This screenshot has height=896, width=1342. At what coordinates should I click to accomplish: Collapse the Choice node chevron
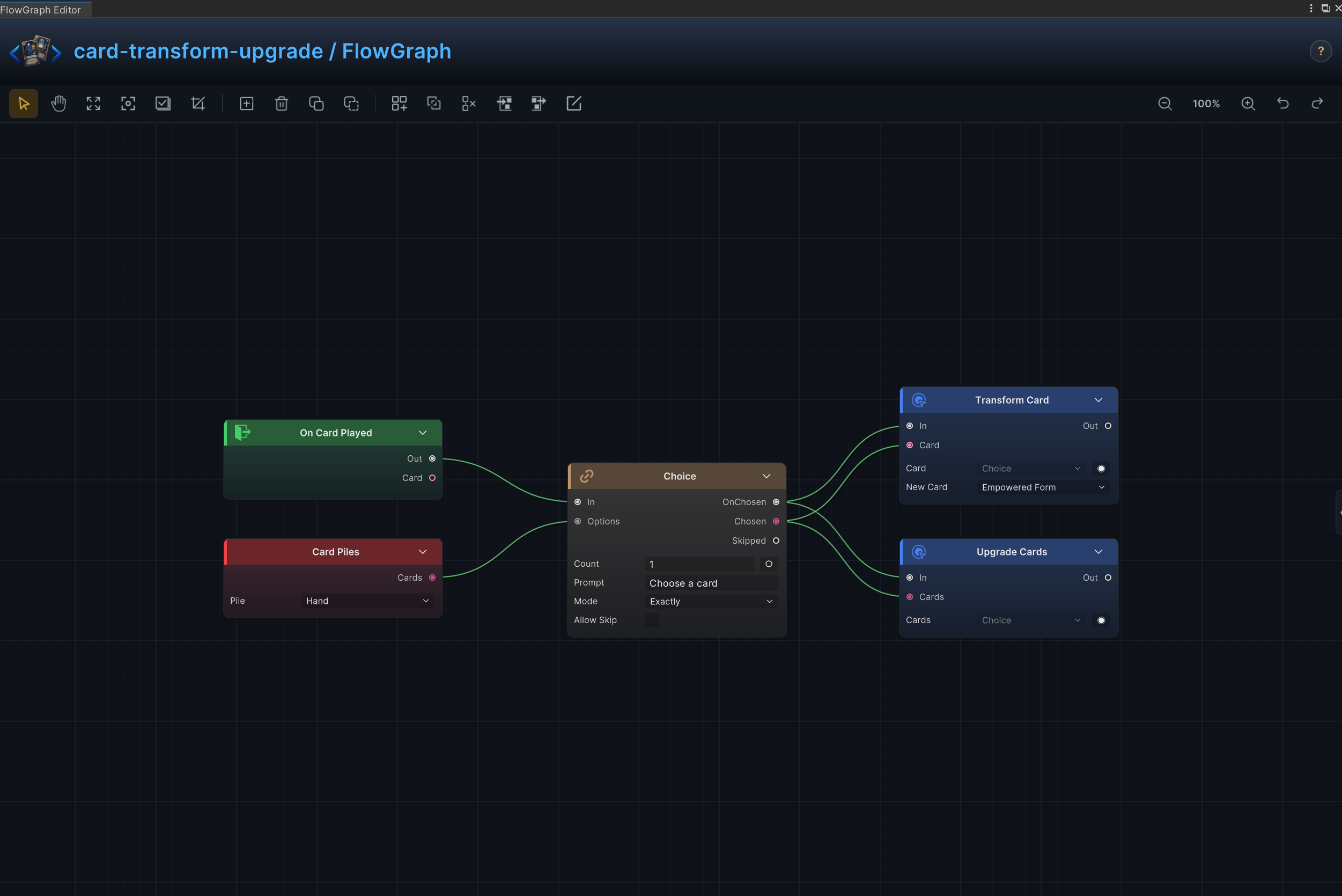pos(766,476)
